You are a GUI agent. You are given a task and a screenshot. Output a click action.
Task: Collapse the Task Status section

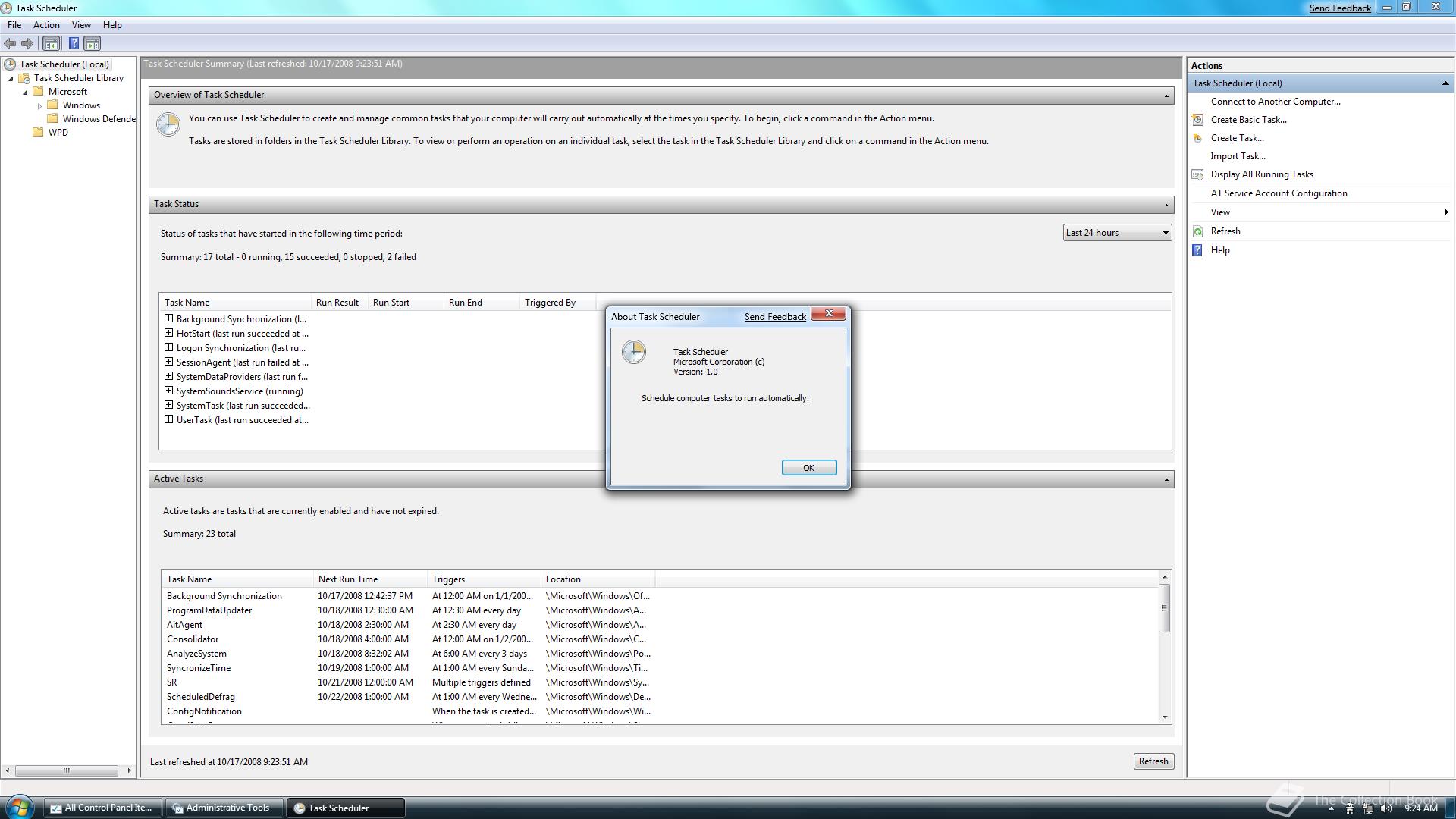[1166, 205]
